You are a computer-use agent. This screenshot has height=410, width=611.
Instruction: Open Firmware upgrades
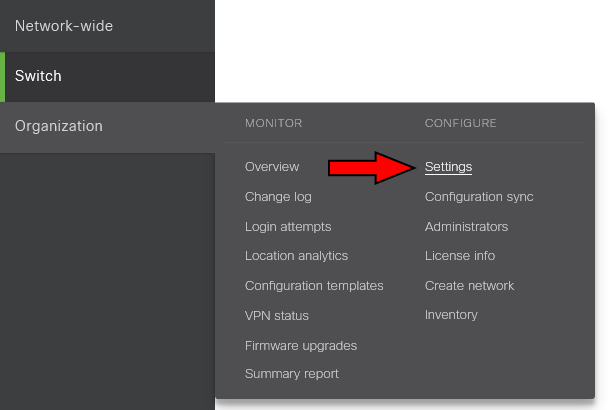tap(301, 345)
